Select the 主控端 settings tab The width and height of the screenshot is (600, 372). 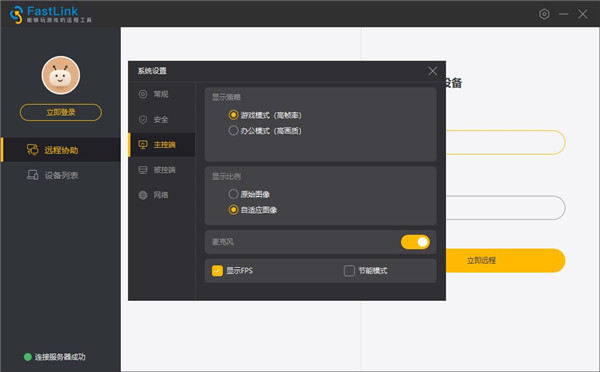point(161,145)
